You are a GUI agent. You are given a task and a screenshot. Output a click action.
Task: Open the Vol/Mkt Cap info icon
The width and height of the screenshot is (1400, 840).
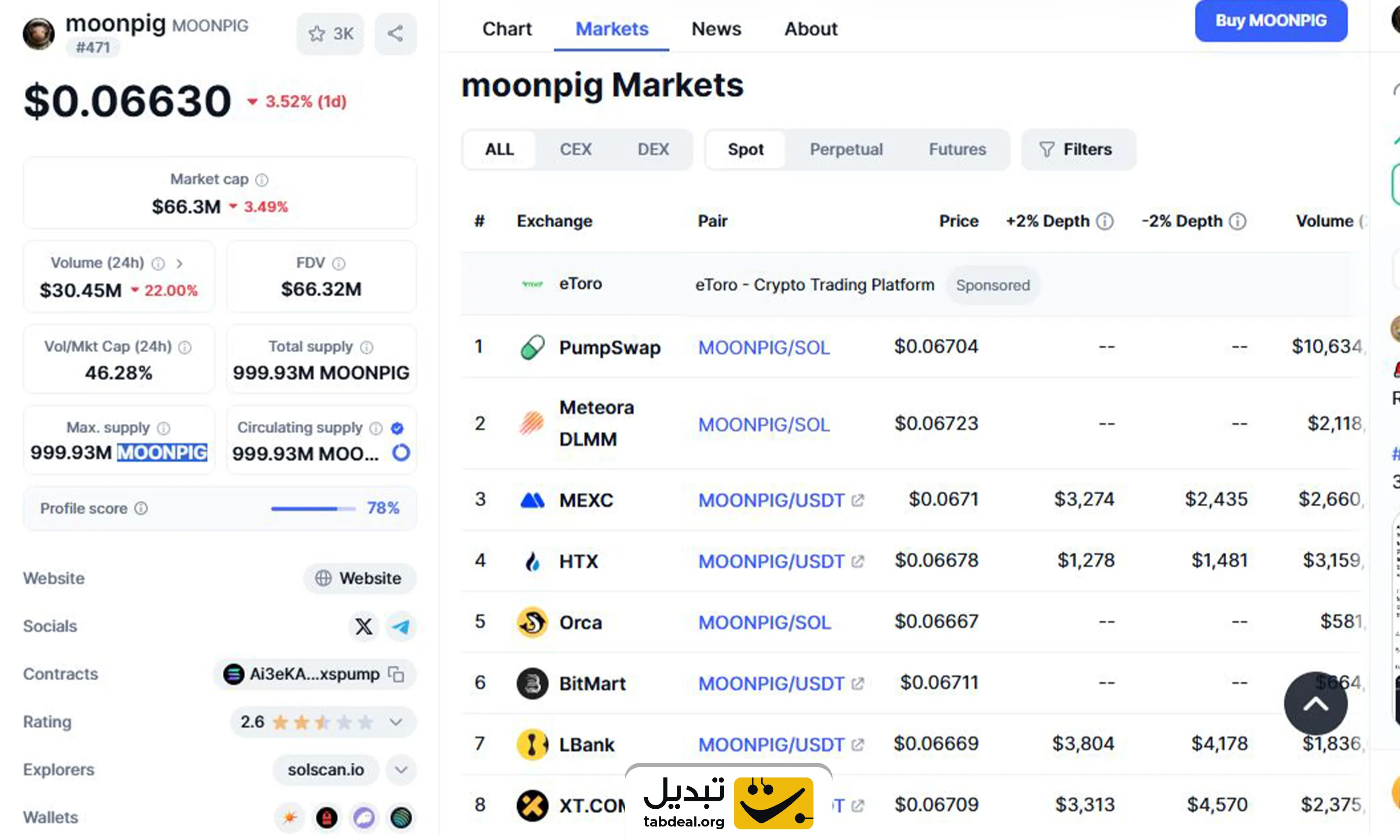[x=185, y=347]
